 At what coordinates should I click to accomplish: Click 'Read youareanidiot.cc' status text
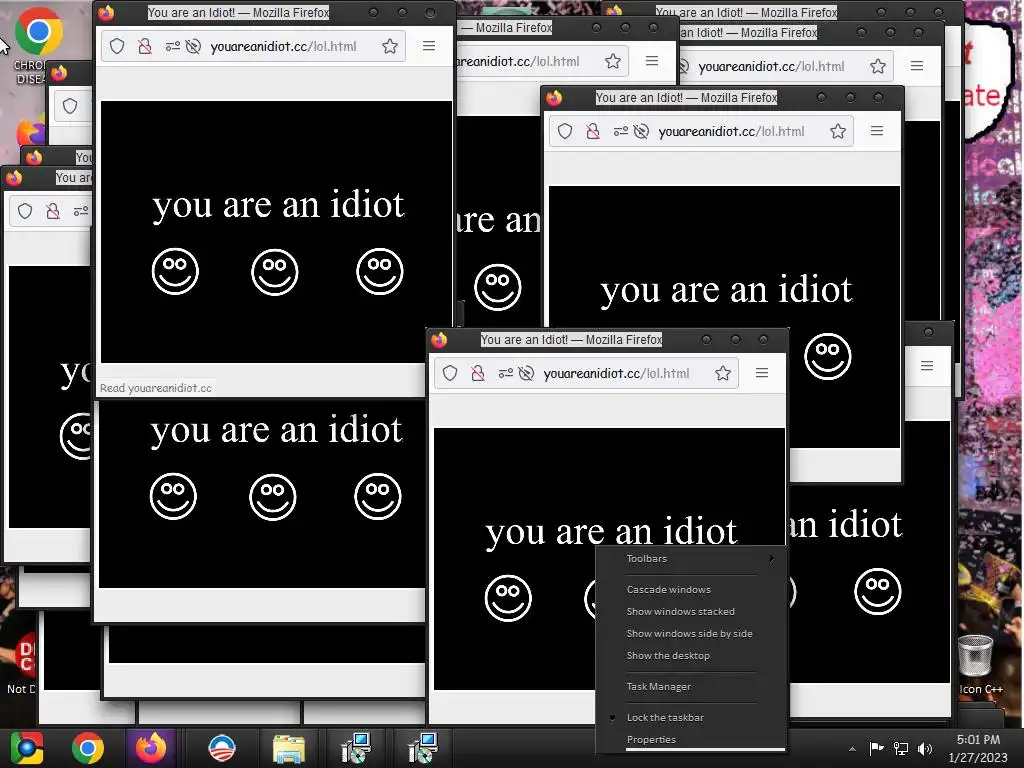pos(155,388)
